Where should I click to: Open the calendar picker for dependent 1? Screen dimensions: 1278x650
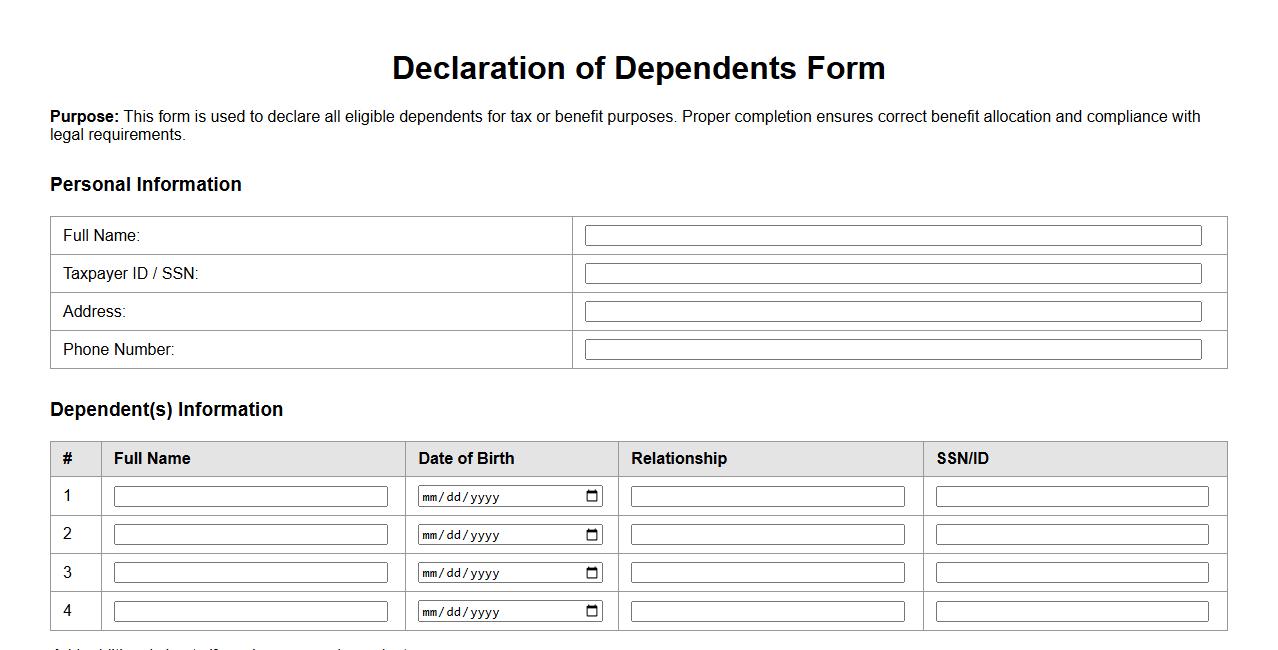click(592, 495)
